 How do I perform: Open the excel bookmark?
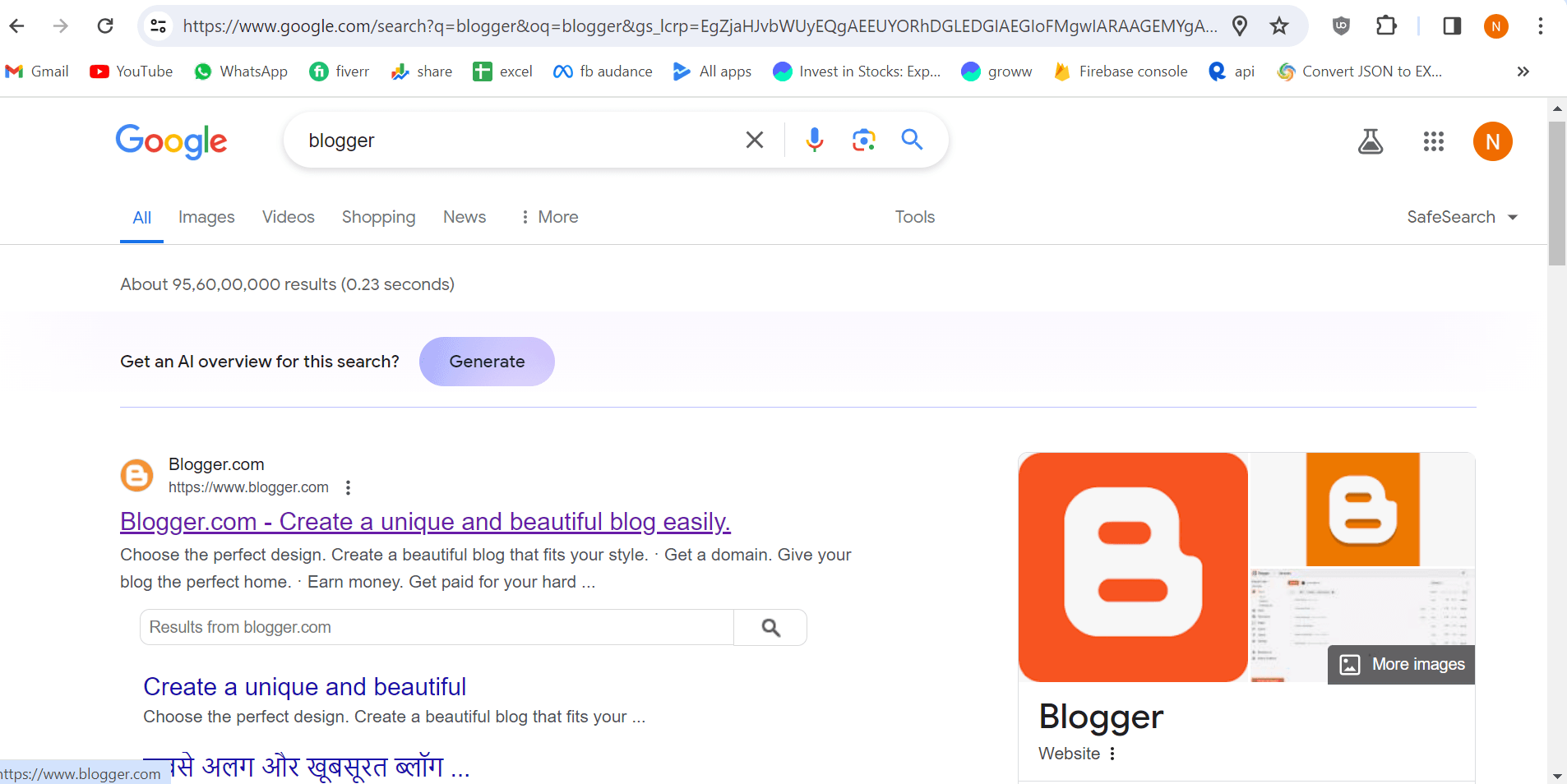click(503, 71)
